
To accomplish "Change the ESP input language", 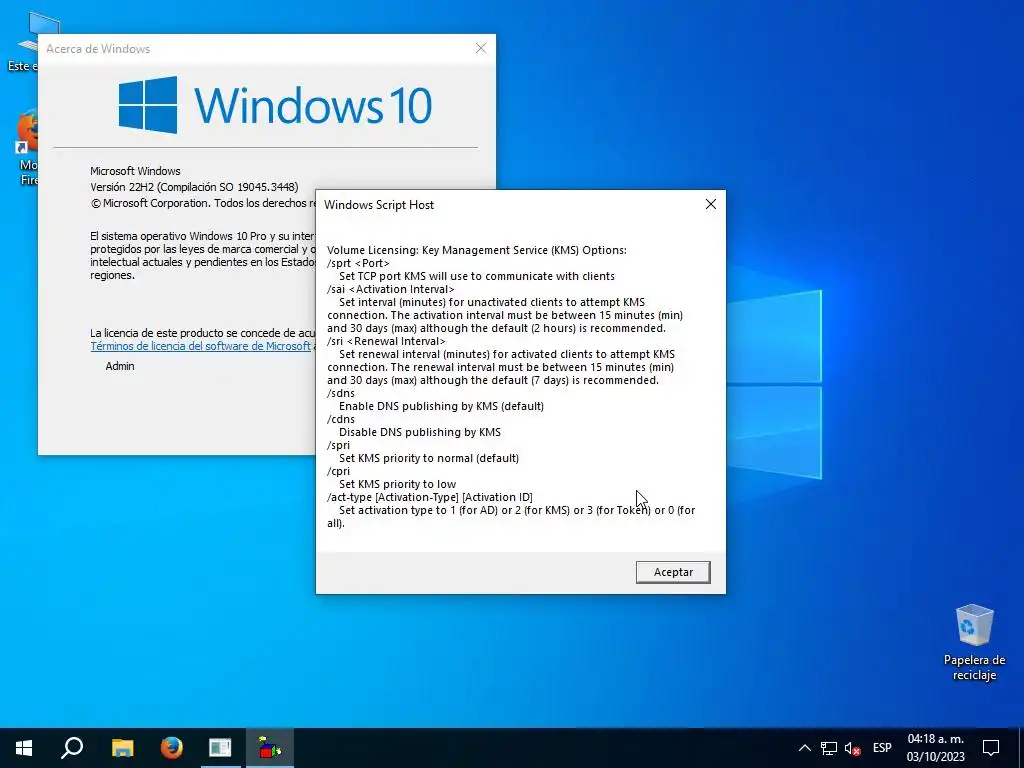I will (x=882, y=748).
